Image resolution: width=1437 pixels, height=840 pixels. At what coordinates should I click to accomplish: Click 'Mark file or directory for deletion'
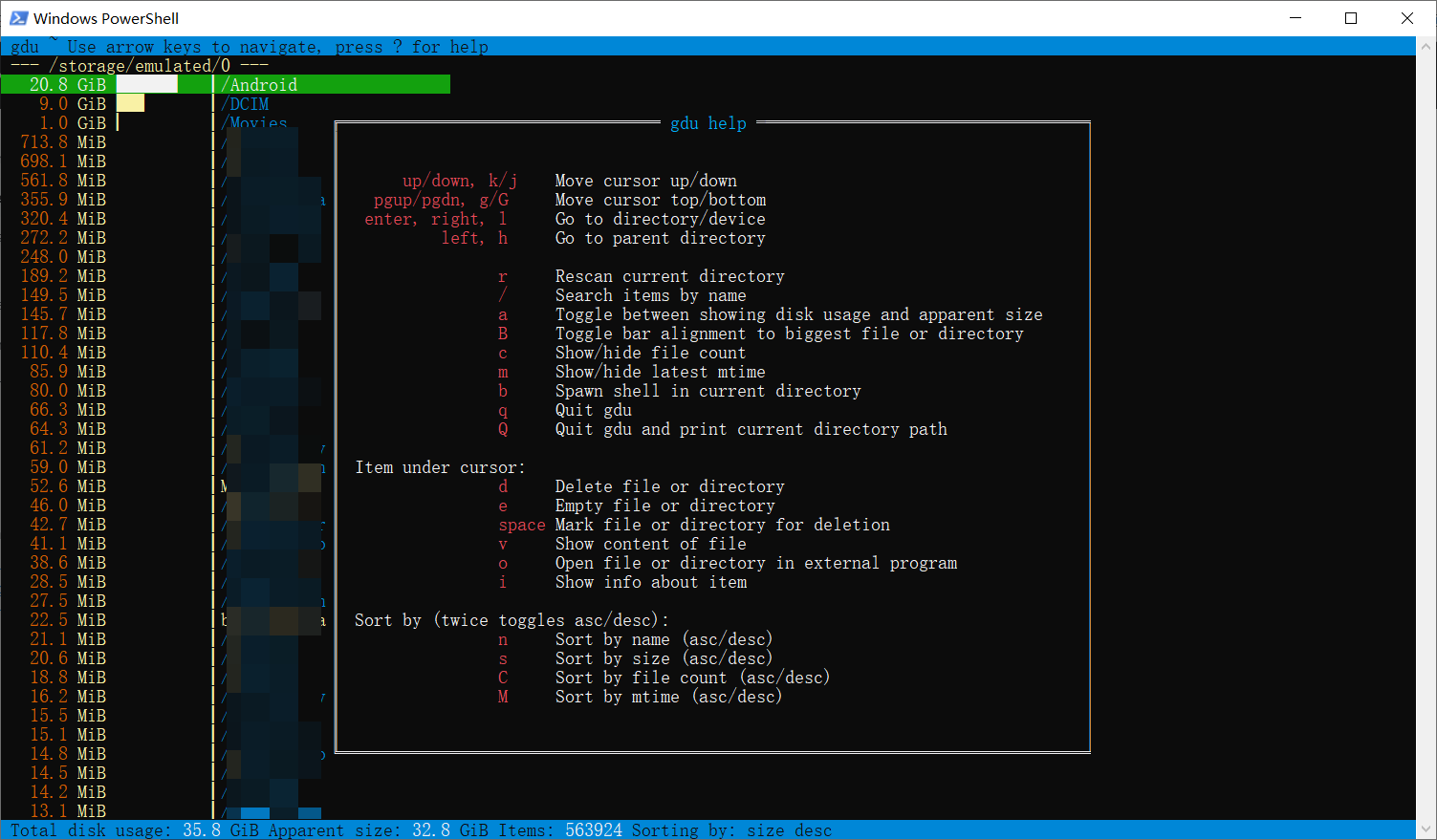pyautogui.click(x=723, y=525)
